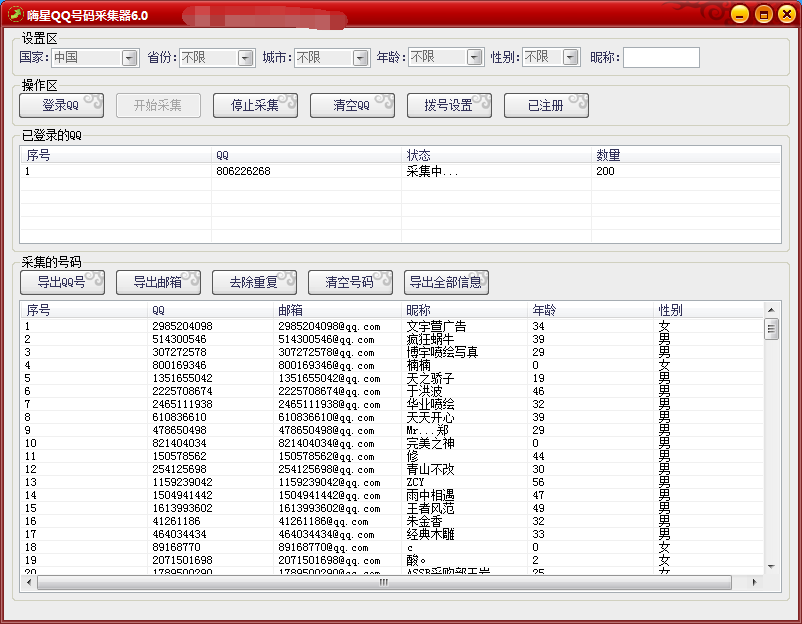The width and height of the screenshot is (802, 624).
Task: Sort logged-in list by 状态 column header
Action: click(496, 155)
